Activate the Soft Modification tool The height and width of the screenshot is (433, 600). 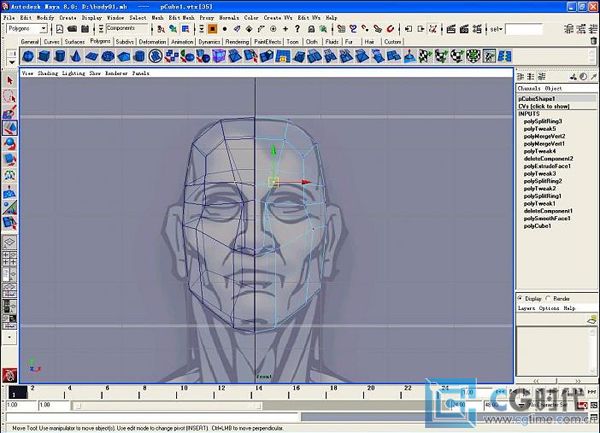click(10, 191)
